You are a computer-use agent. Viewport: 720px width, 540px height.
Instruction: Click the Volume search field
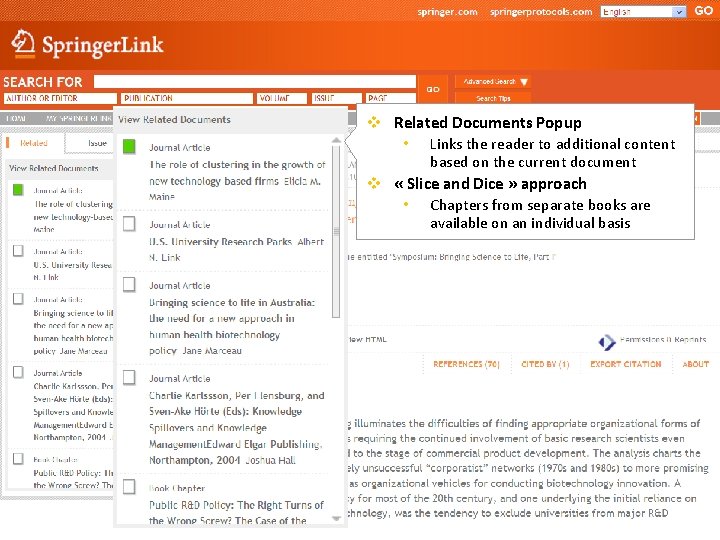(x=282, y=98)
